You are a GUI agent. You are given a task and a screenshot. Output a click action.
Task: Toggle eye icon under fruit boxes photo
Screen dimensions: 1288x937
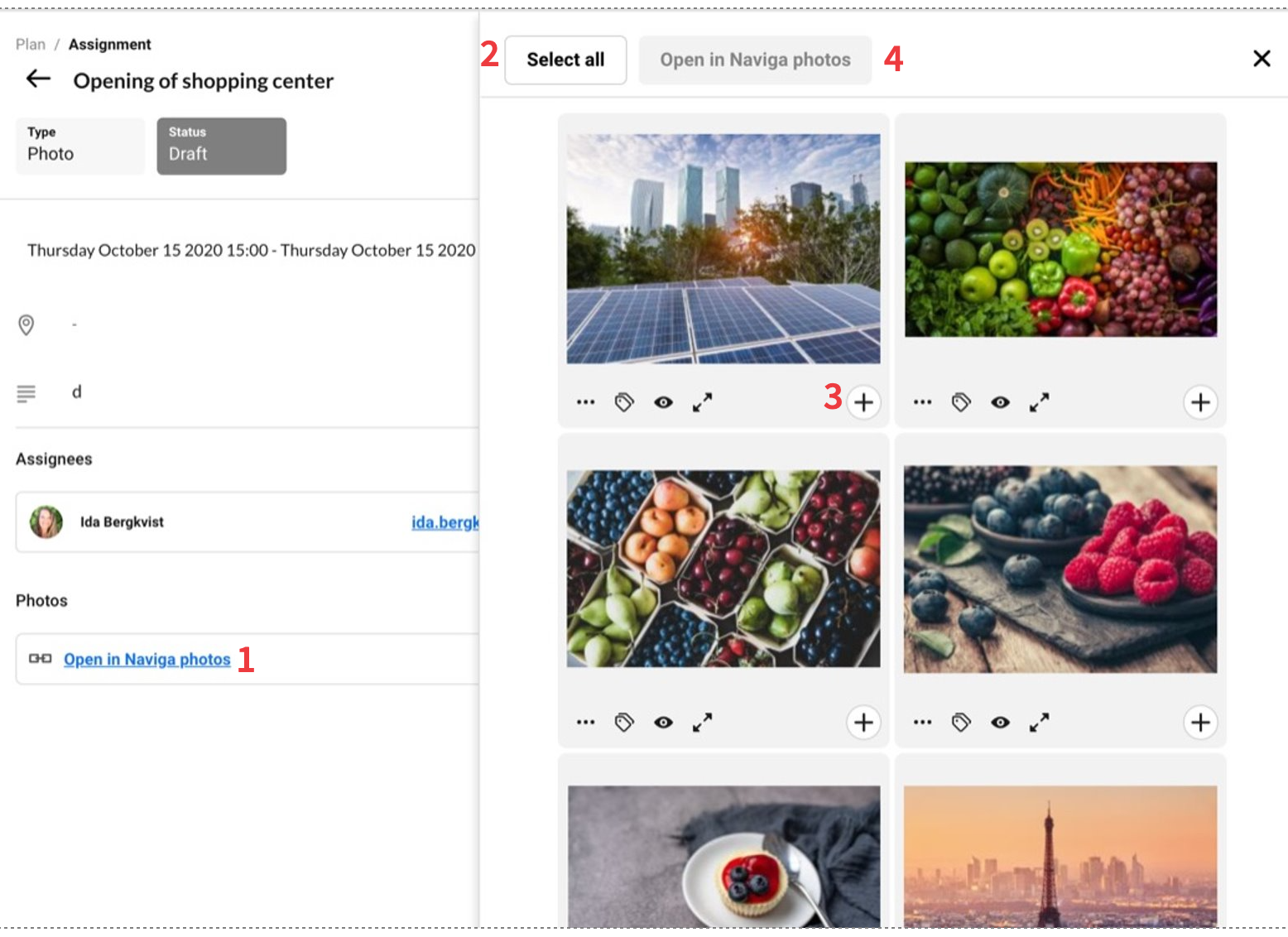[663, 723]
